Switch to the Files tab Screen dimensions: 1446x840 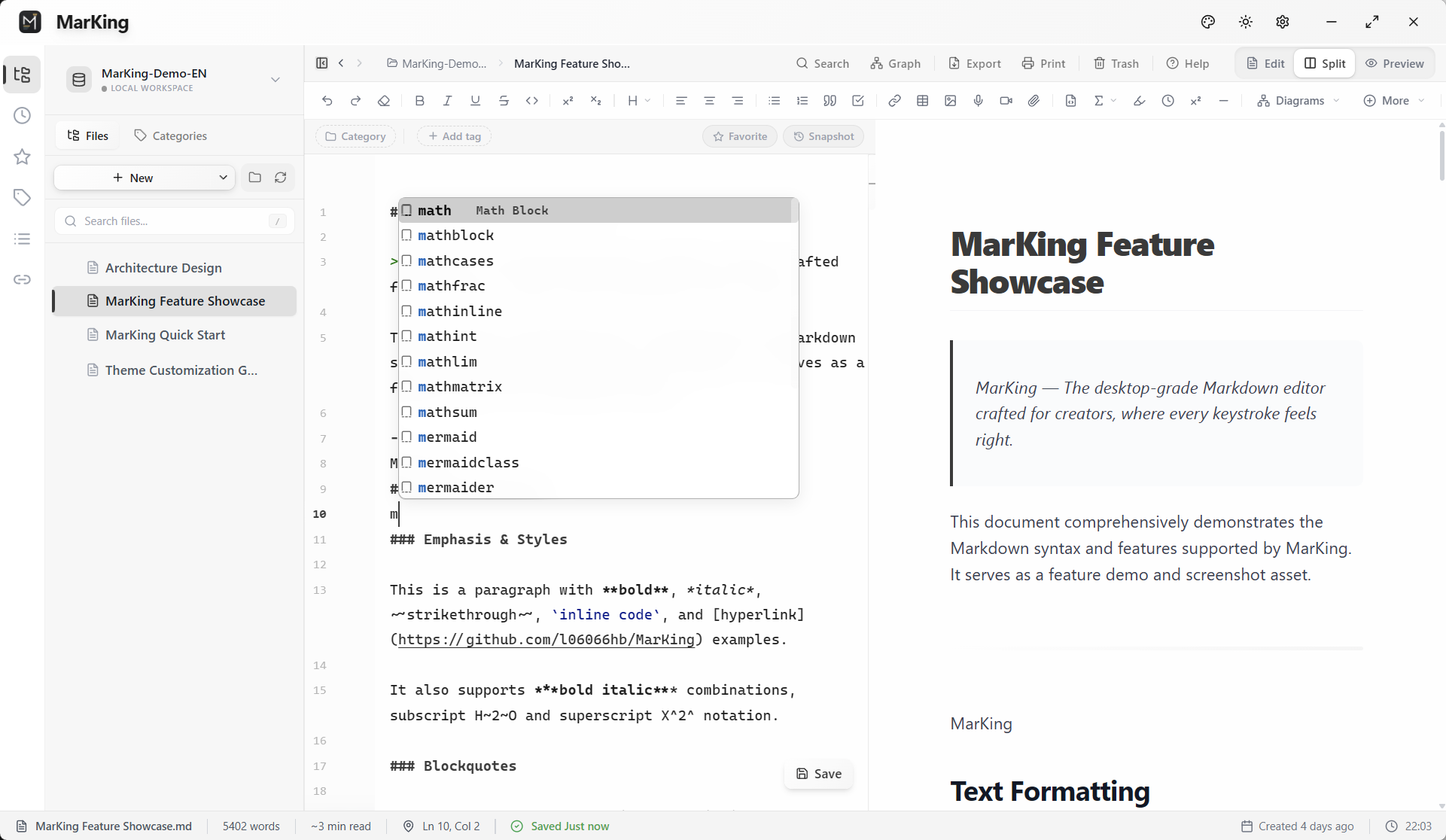[87, 135]
